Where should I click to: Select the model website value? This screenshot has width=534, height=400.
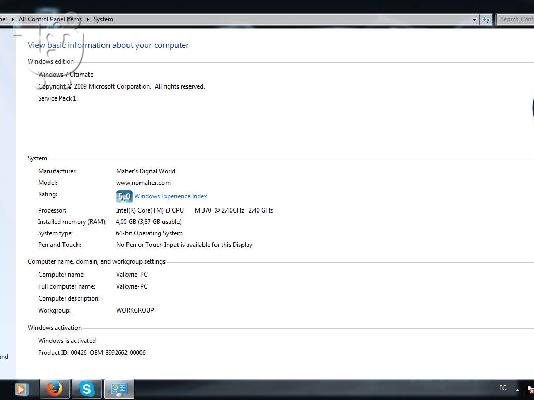[143, 183]
